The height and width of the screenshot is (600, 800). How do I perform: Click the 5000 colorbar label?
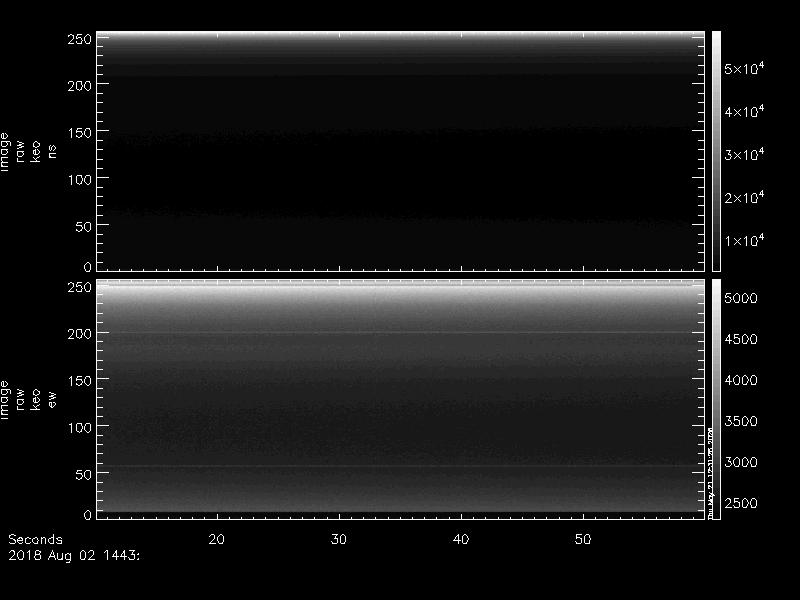741,298
